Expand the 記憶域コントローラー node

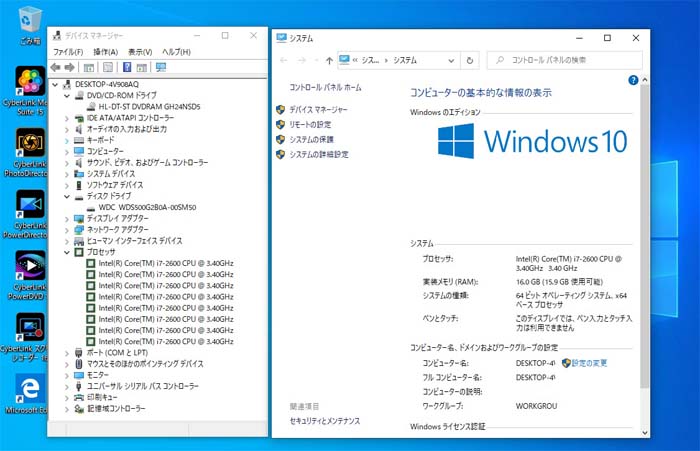[x=67, y=409]
